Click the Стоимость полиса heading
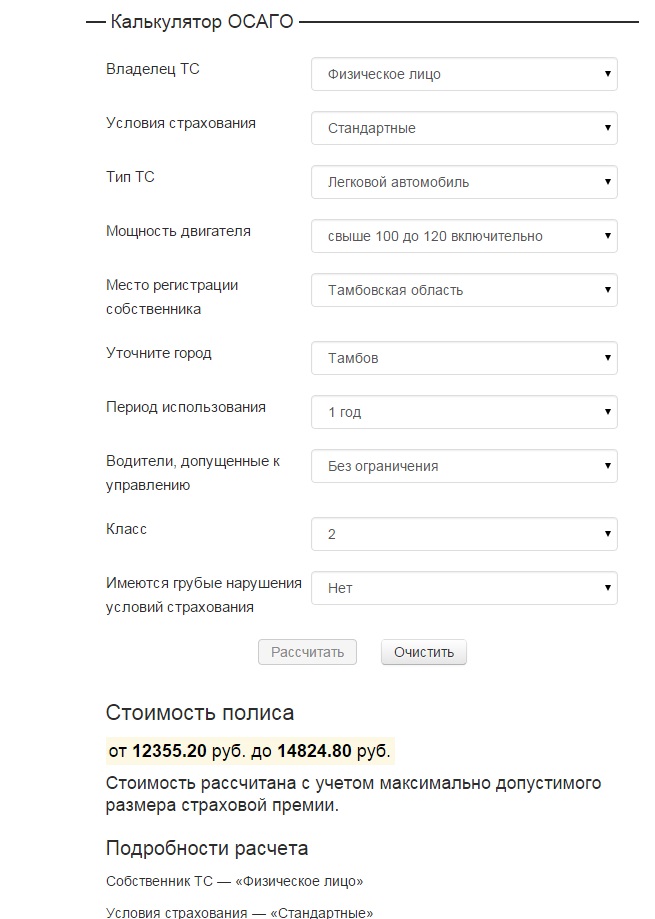 (x=200, y=713)
